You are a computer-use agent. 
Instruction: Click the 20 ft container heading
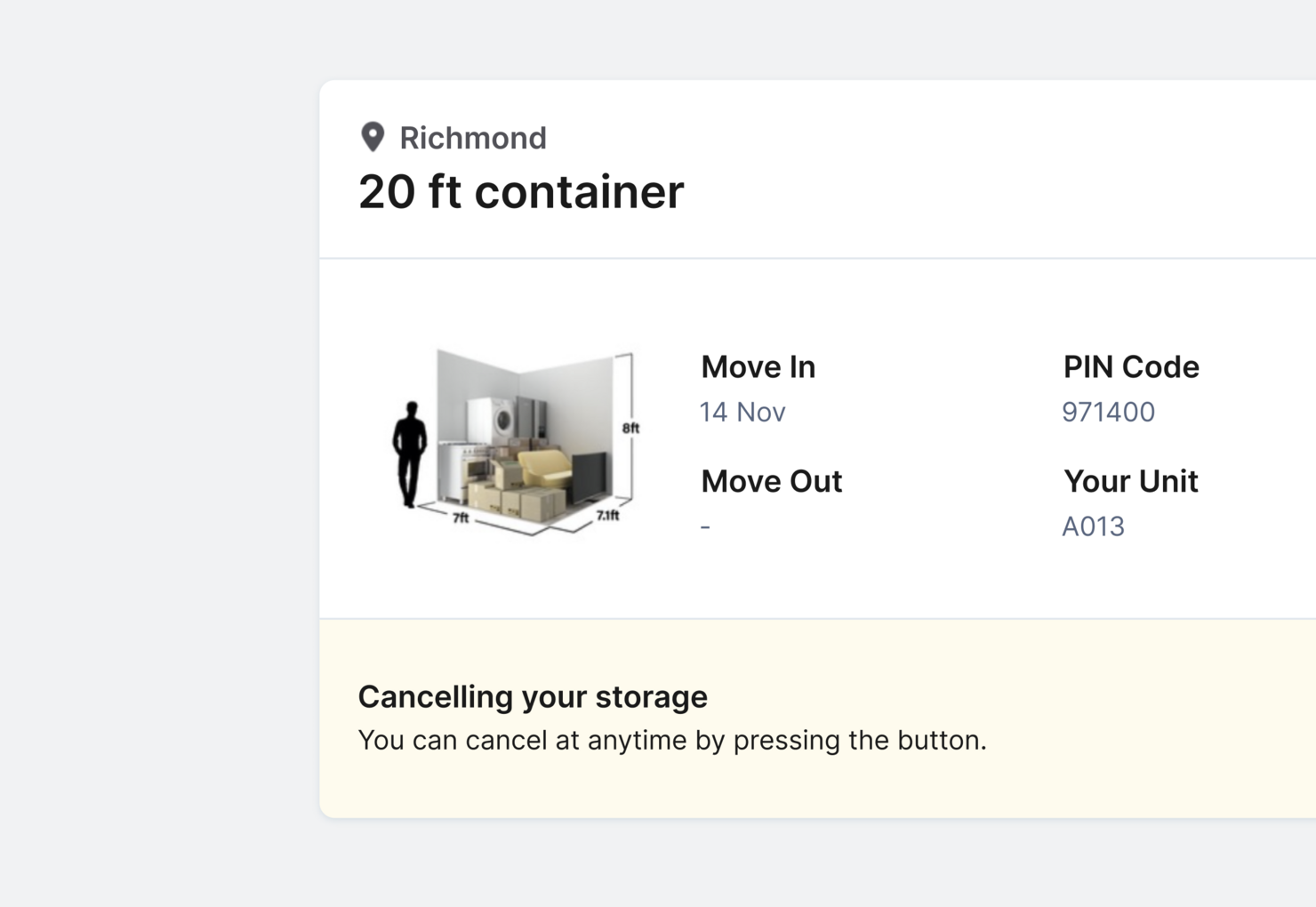pyautogui.click(x=521, y=192)
